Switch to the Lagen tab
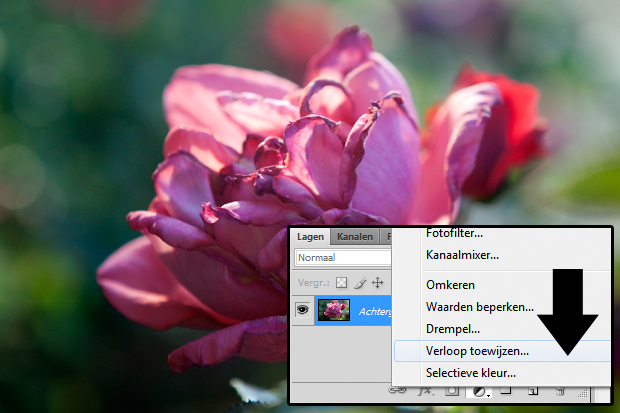 [310, 237]
